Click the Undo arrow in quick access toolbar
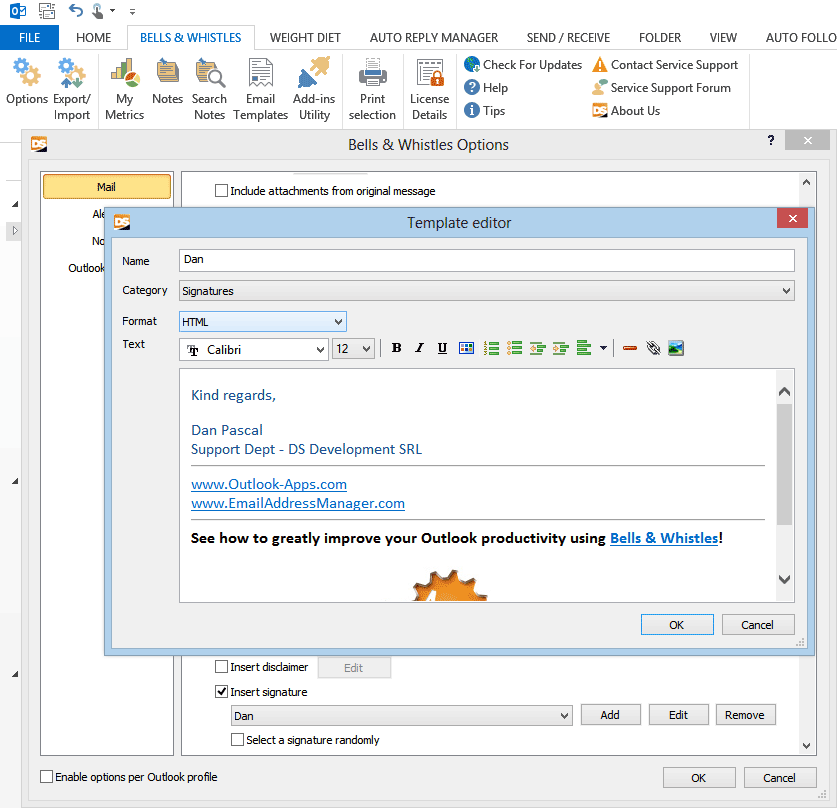 76,10
